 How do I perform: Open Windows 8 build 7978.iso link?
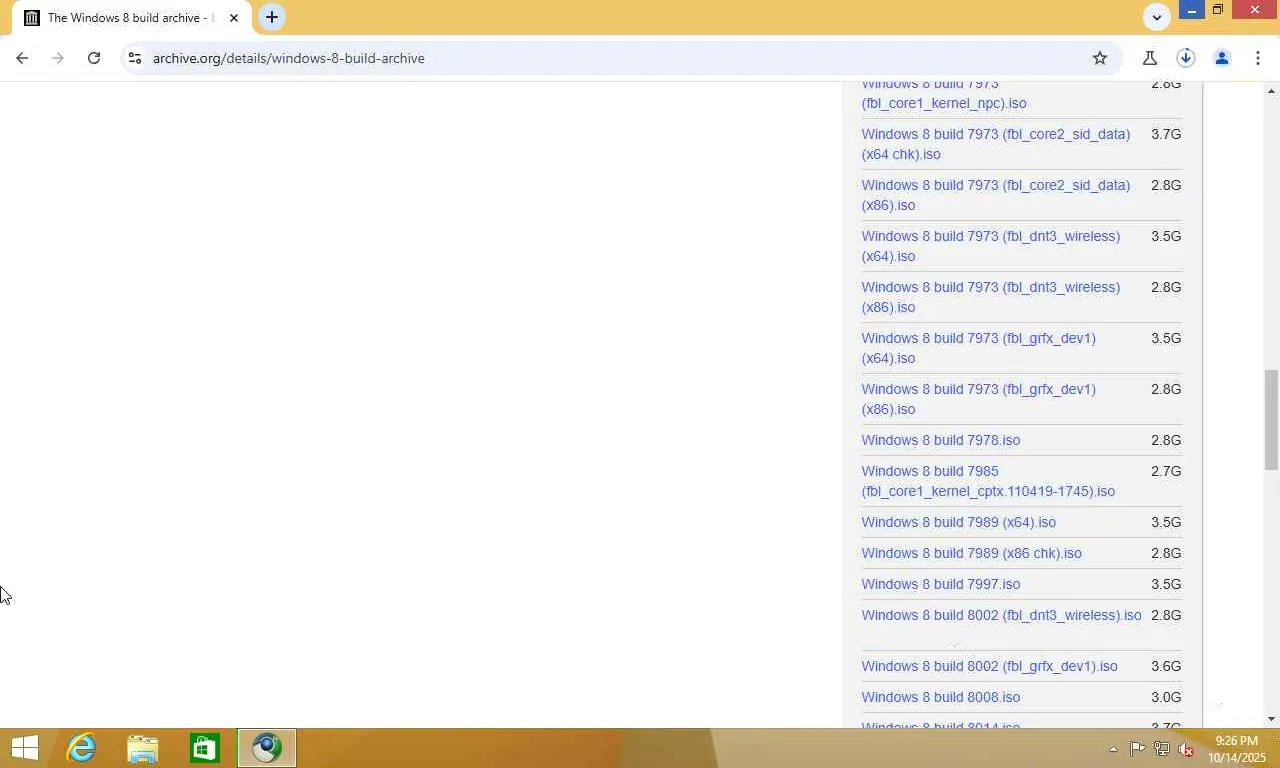(941, 440)
